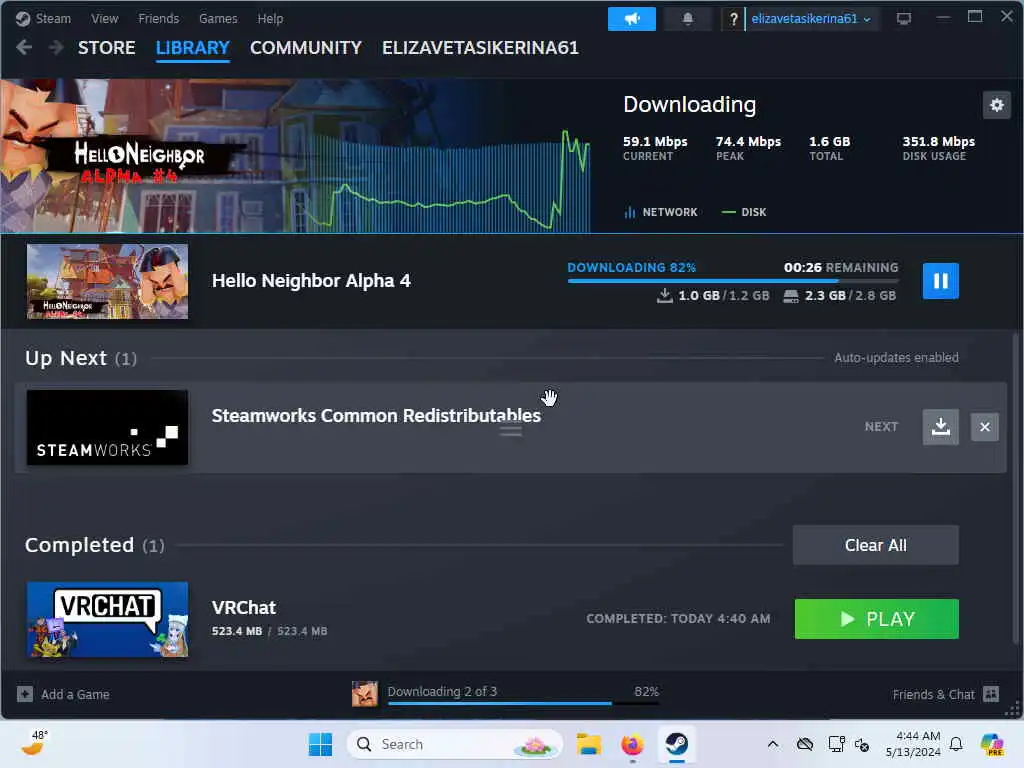Toggle the DISK graph legend

[744, 212]
